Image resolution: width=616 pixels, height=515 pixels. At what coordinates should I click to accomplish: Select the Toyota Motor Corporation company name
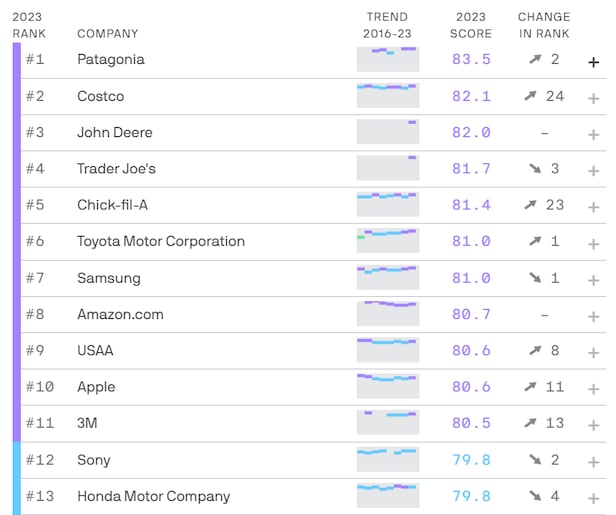point(161,241)
